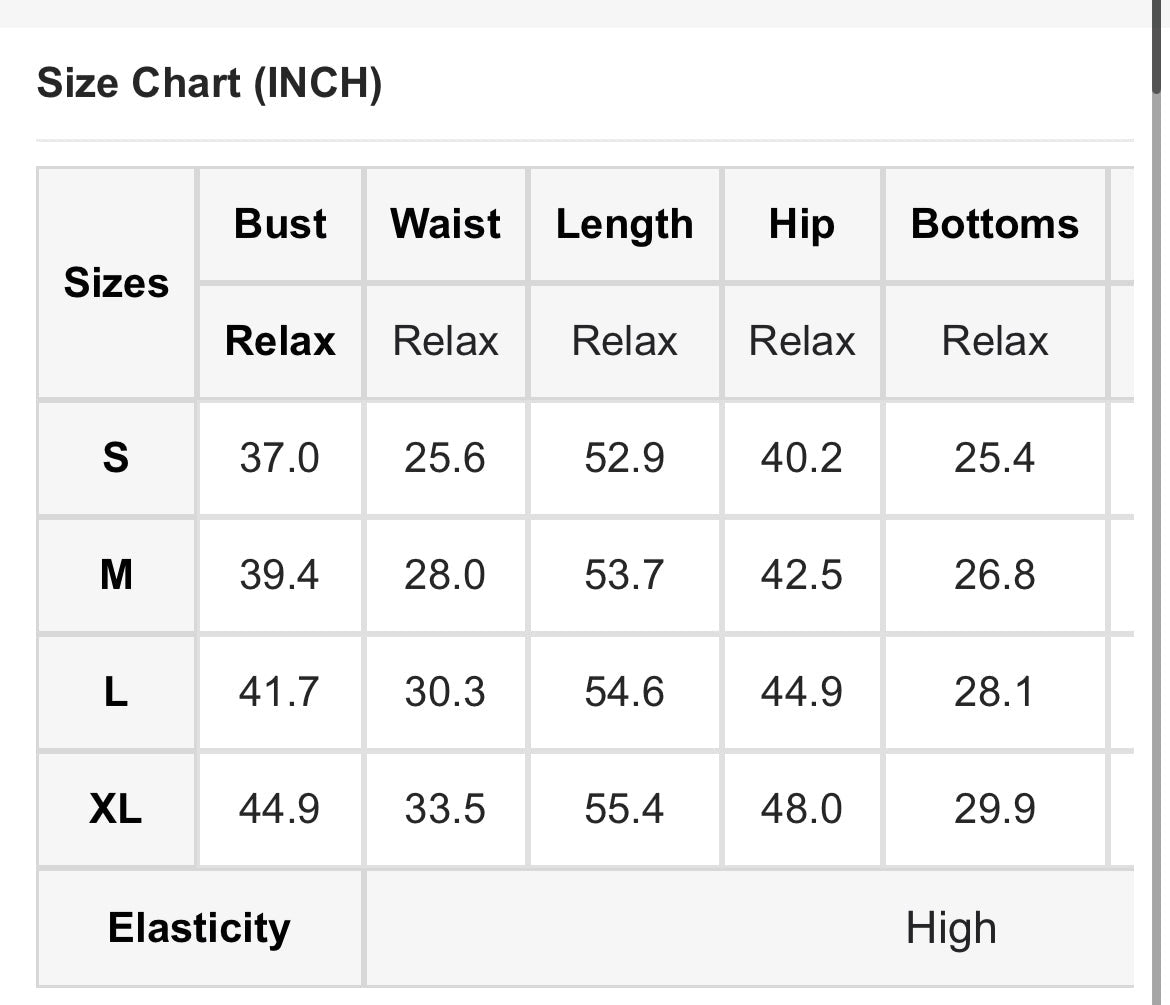
Task: Select the Bust column header
Action: (x=280, y=224)
